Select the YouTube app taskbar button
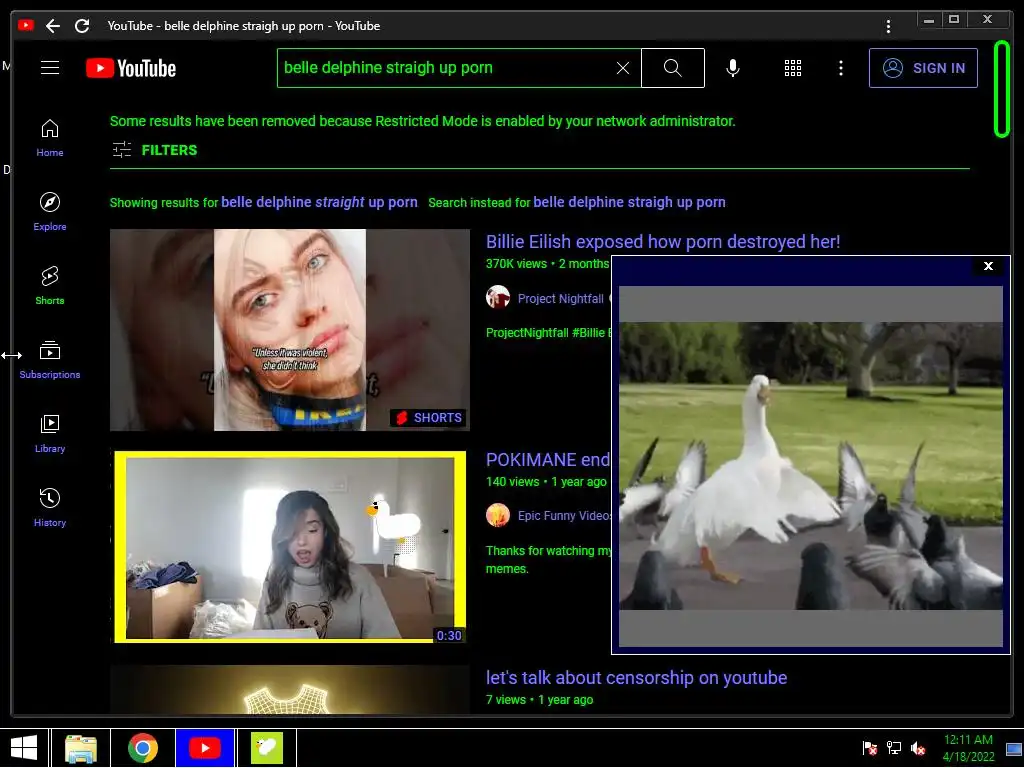This screenshot has height=768, width=1024. click(x=204, y=748)
